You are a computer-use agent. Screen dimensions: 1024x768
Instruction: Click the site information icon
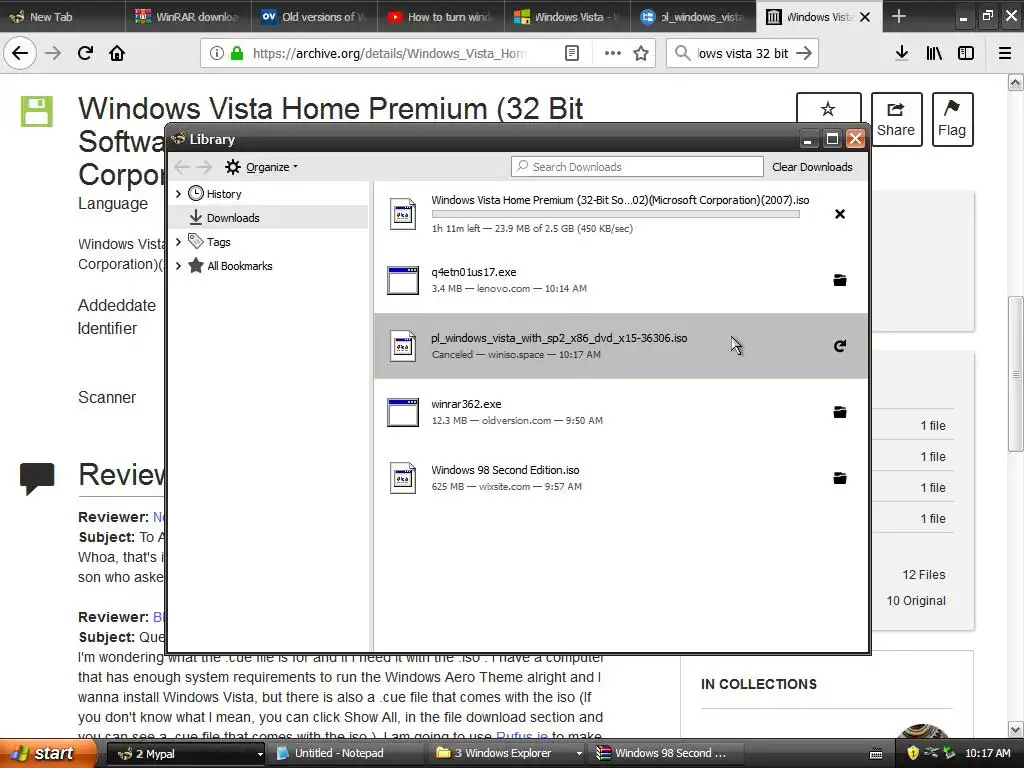pyautogui.click(x=216, y=53)
